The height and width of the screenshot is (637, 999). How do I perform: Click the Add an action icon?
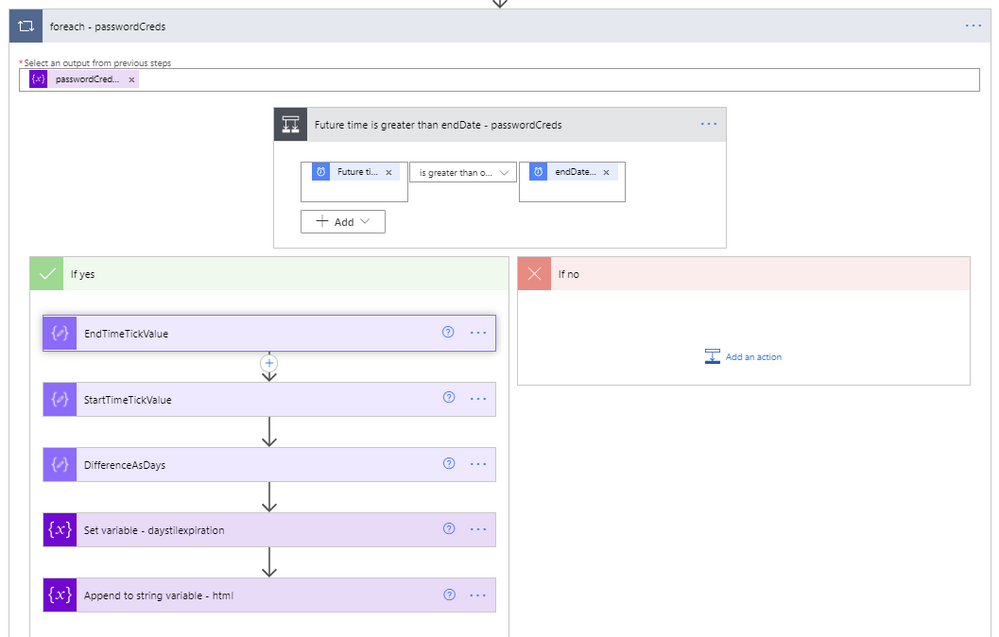[712, 356]
